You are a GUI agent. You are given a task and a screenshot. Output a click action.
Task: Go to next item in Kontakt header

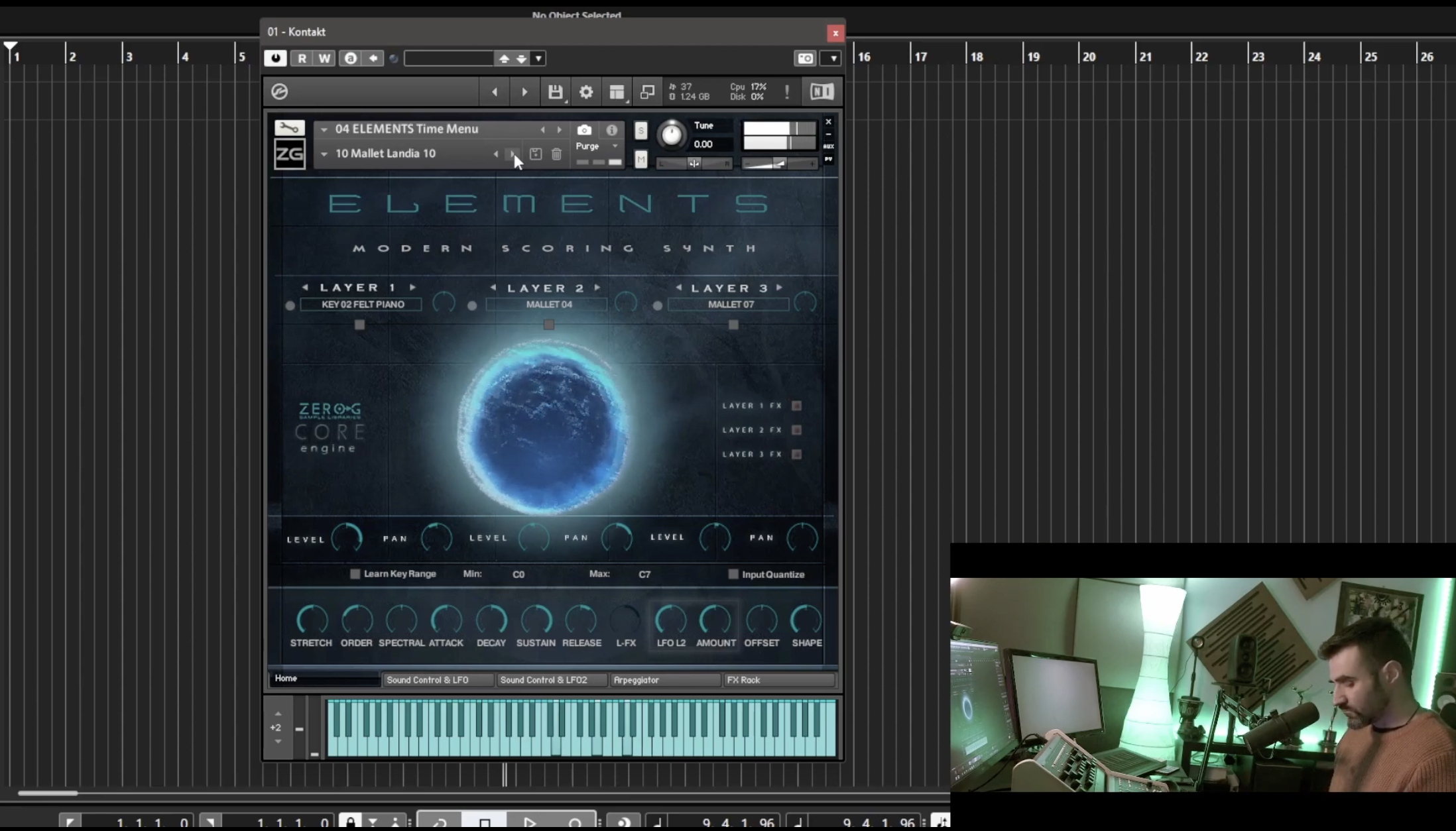coord(524,92)
